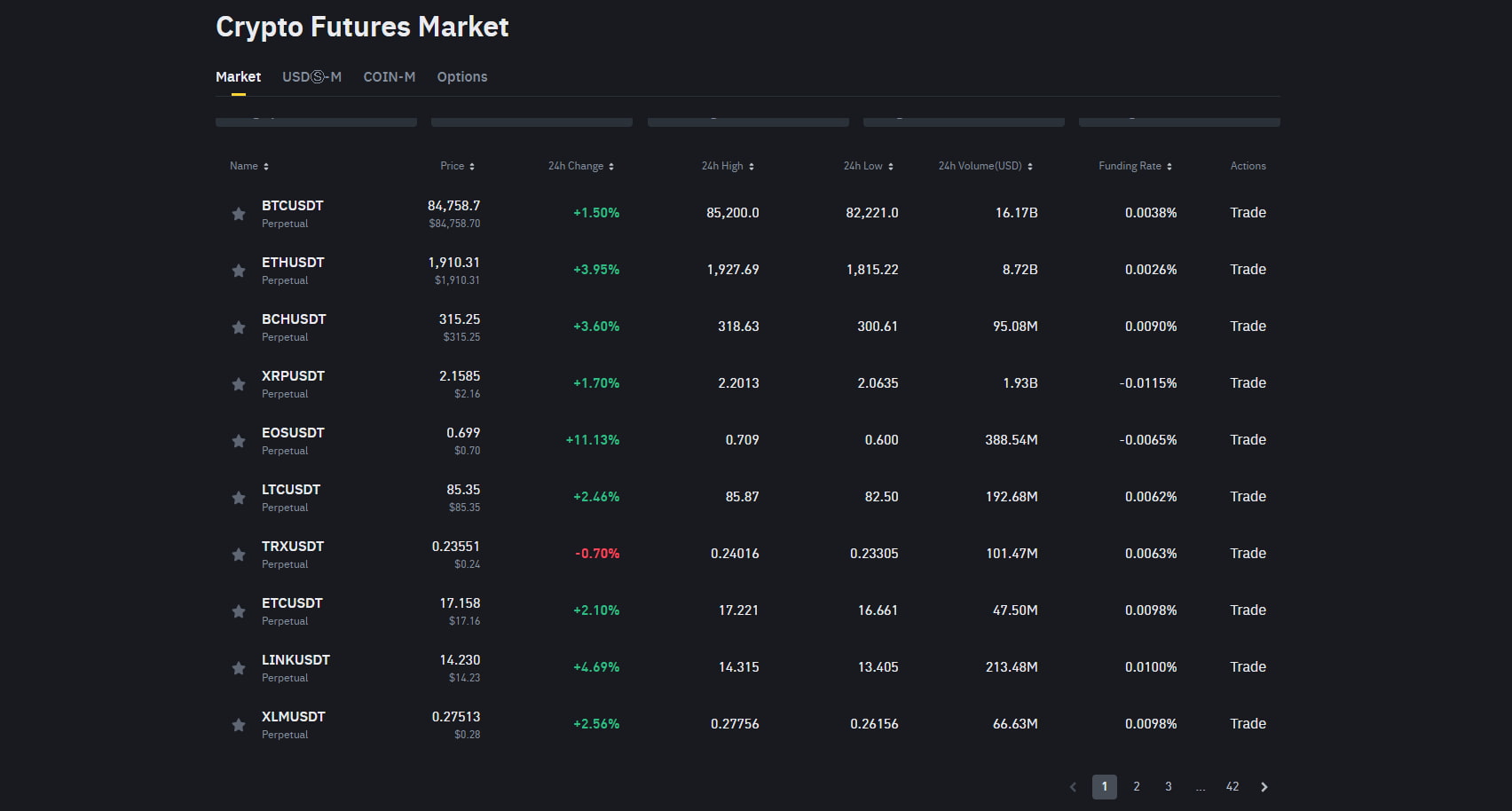Sort the table by Price

tap(457, 166)
